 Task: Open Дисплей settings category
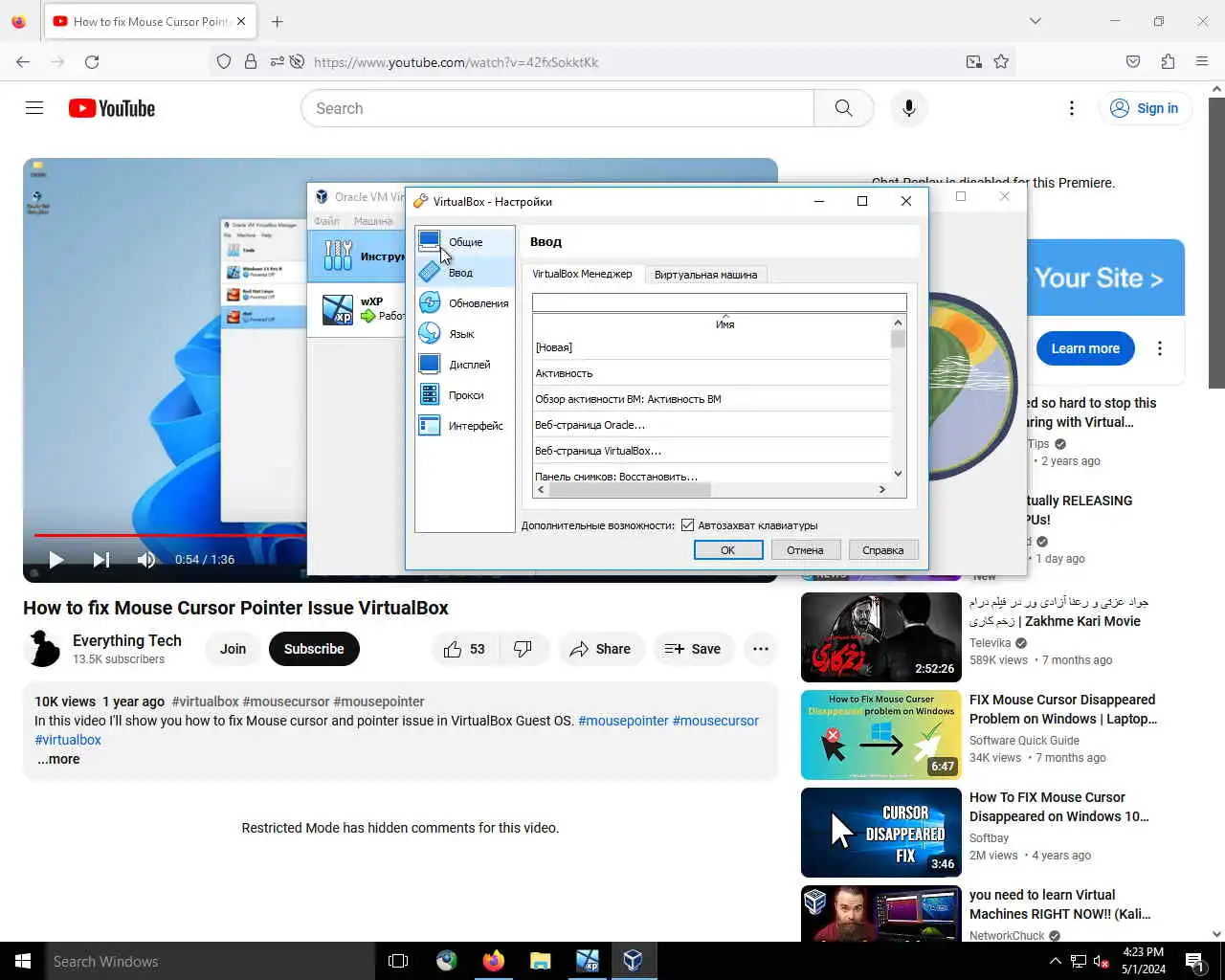[465, 365]
